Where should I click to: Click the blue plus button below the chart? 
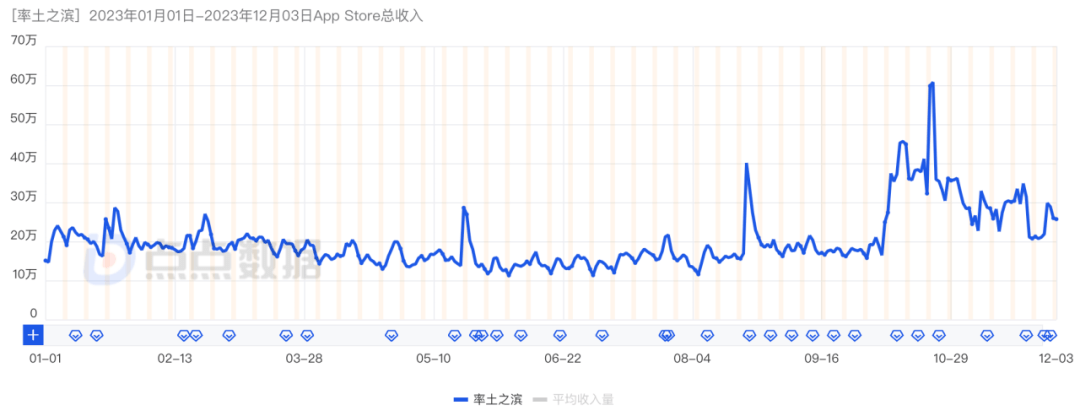[x=33, y=335]
